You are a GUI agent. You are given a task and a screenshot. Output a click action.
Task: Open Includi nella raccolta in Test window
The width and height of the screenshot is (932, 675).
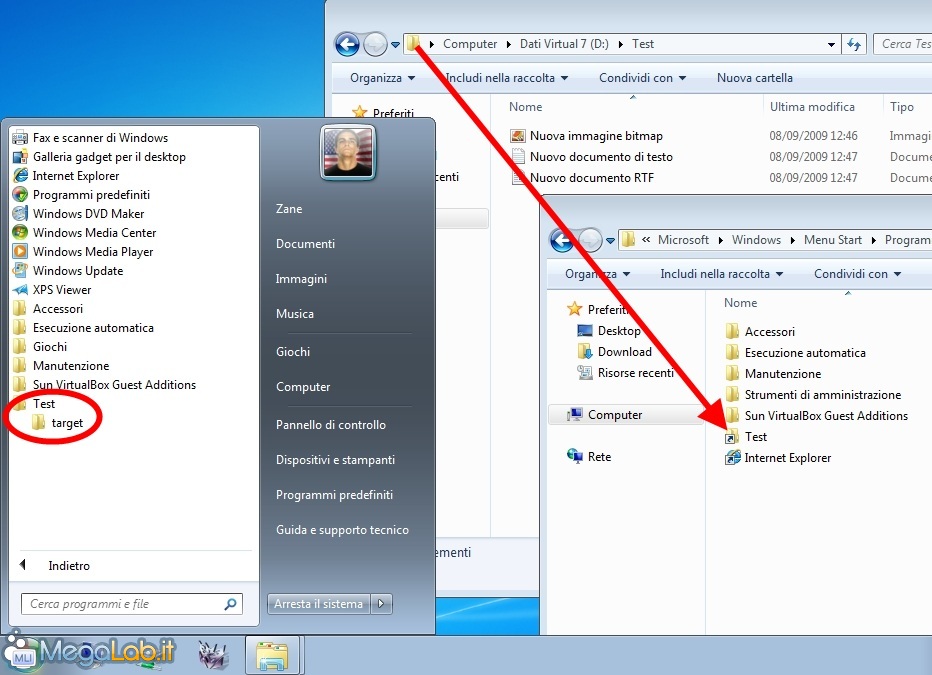point(506,78)
